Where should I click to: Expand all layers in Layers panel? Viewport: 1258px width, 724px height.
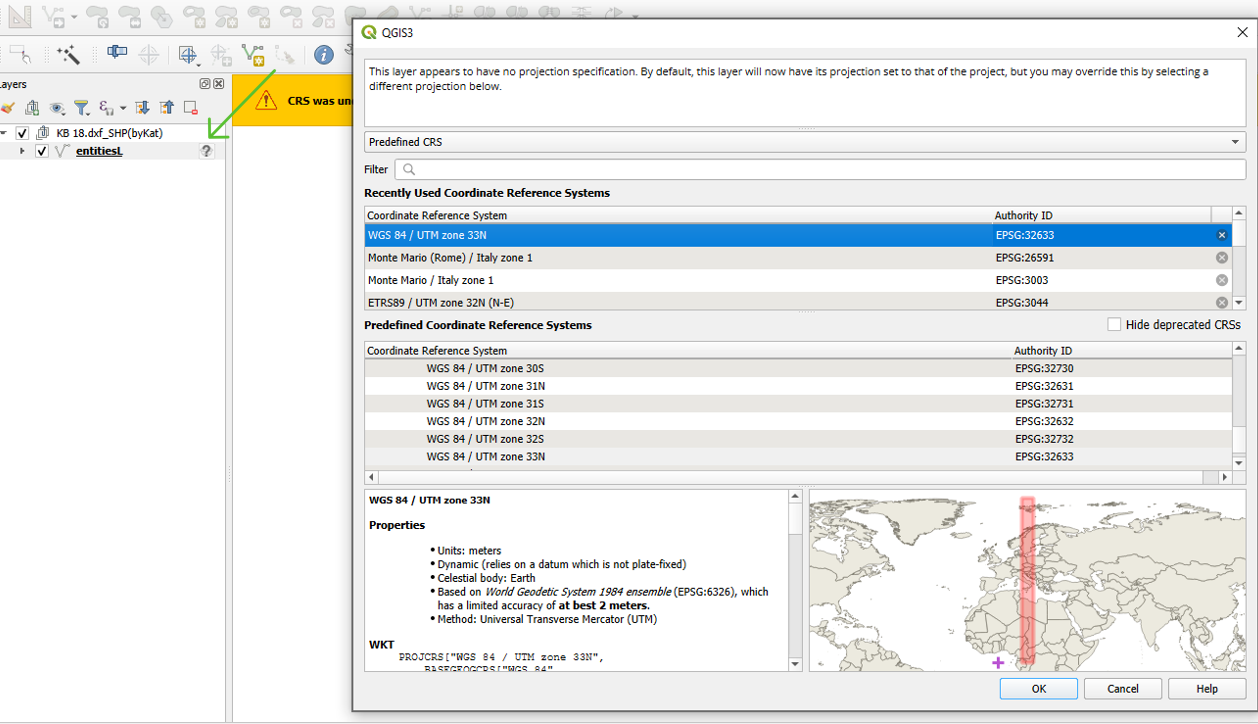click(x=142, y=108)
